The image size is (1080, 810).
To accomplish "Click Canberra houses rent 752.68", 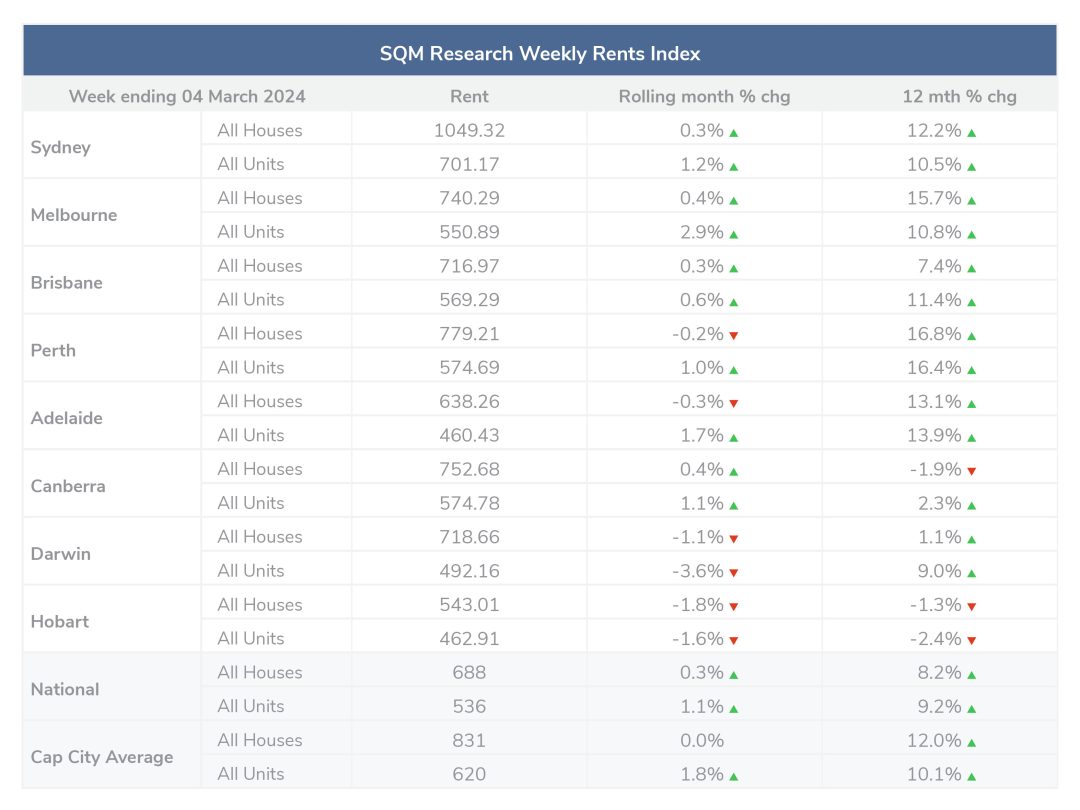I will click(x=469, y=469).
